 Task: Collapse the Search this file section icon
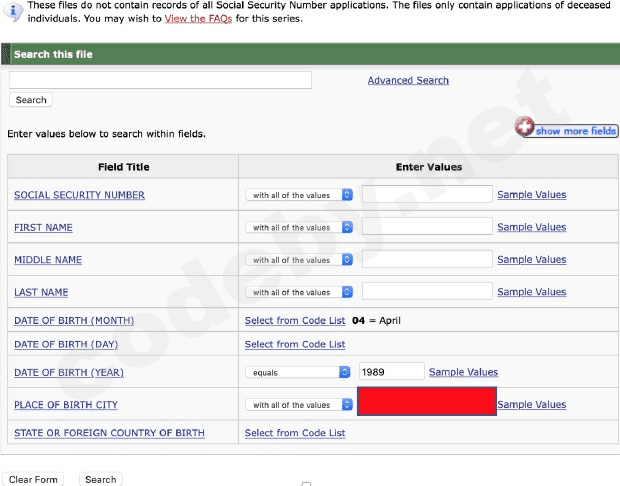pyautogui.click(x=8, y=54)
